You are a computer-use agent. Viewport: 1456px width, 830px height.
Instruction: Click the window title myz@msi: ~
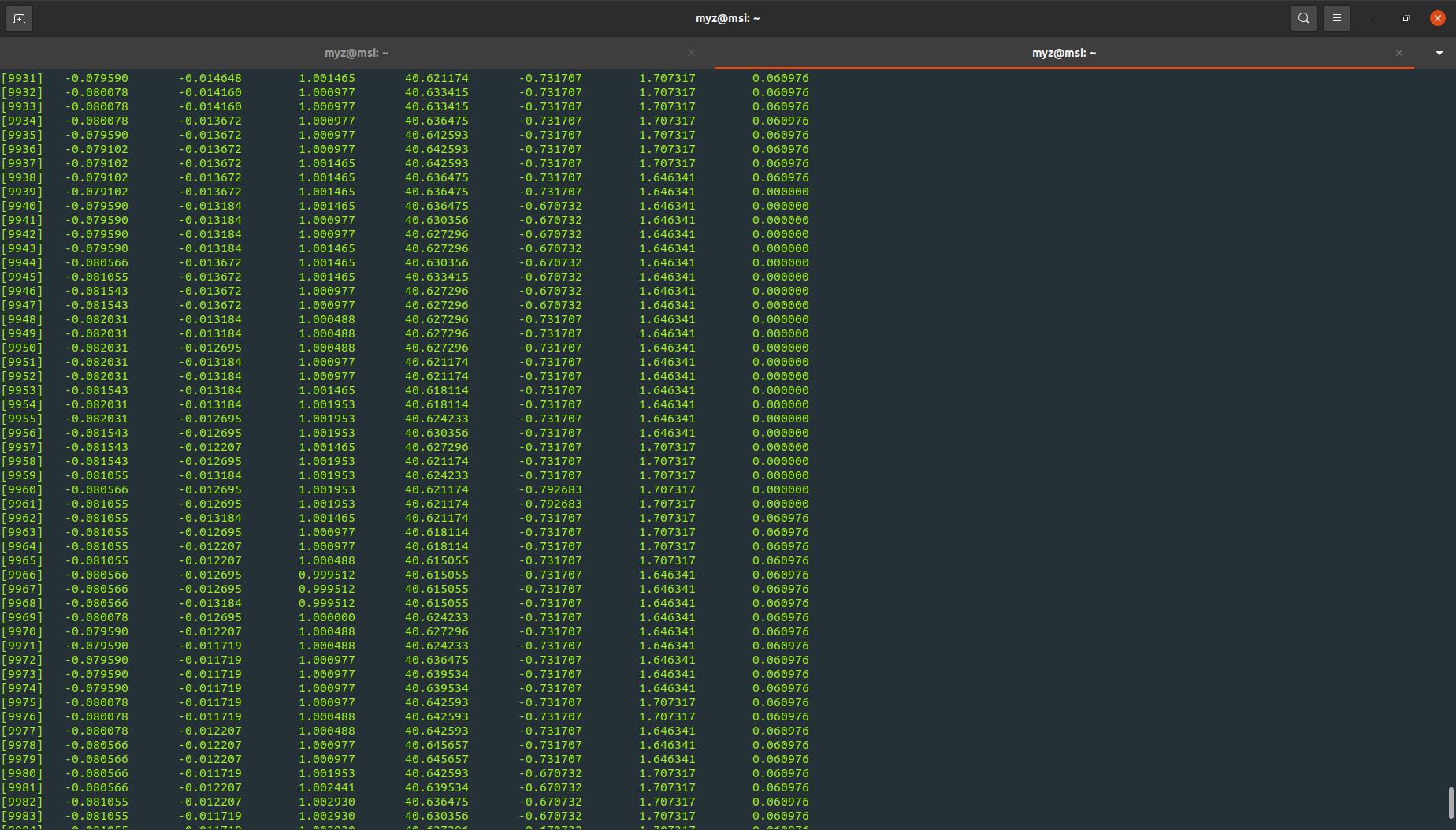coord(726,17)
